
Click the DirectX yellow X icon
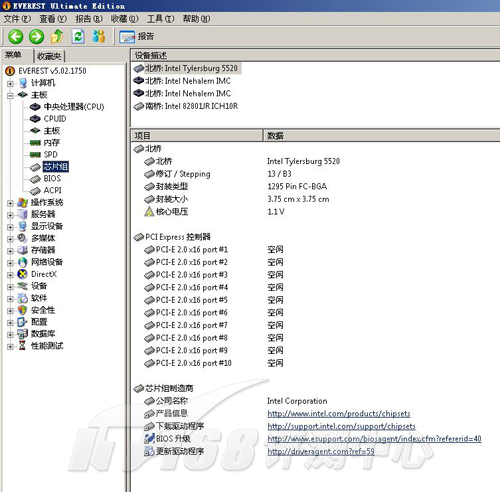coord(22,274)
